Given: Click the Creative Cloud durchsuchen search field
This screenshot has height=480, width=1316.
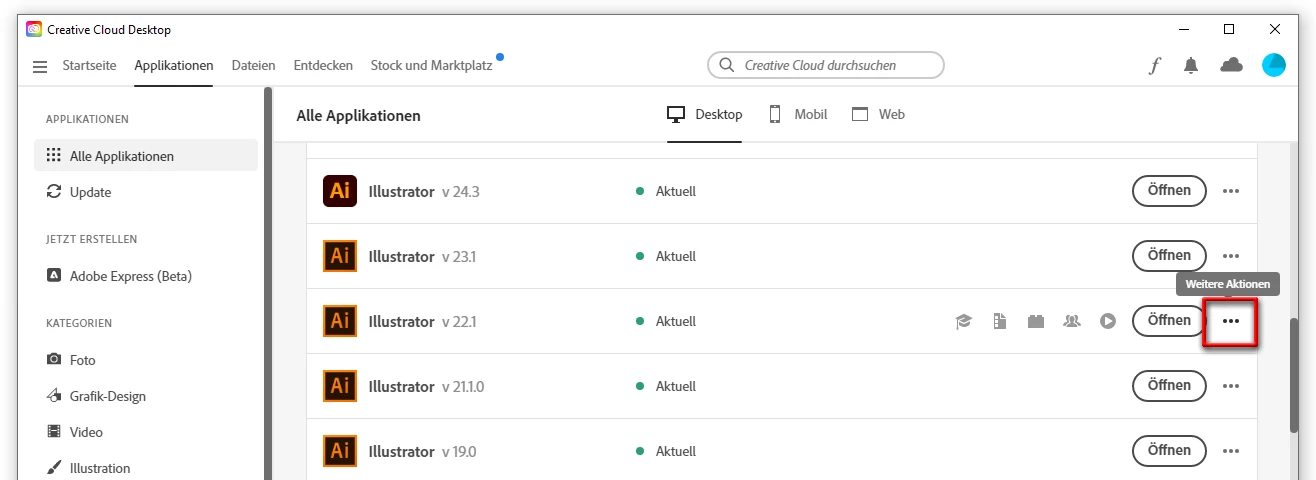Looking at the screenshot, I should point(826,65).
